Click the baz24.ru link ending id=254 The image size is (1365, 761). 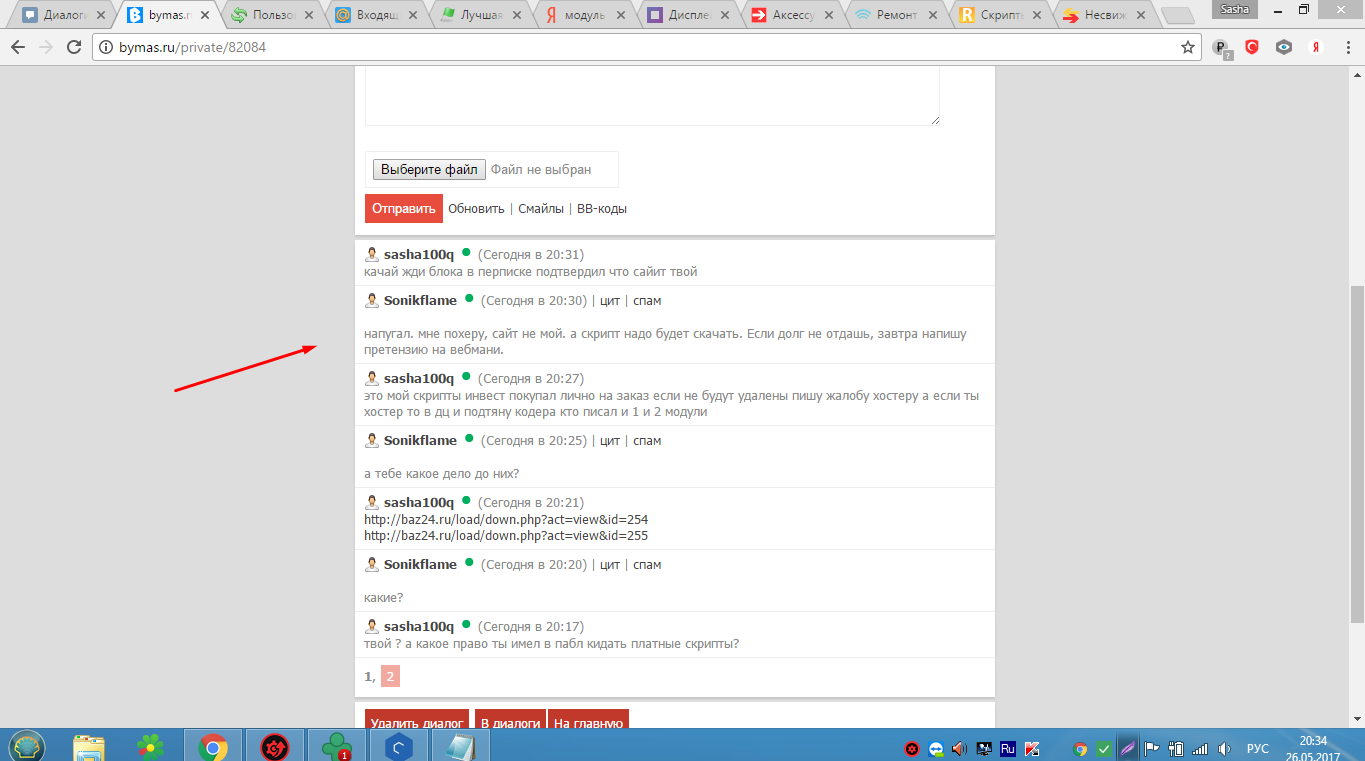click(x=506, y=519)
